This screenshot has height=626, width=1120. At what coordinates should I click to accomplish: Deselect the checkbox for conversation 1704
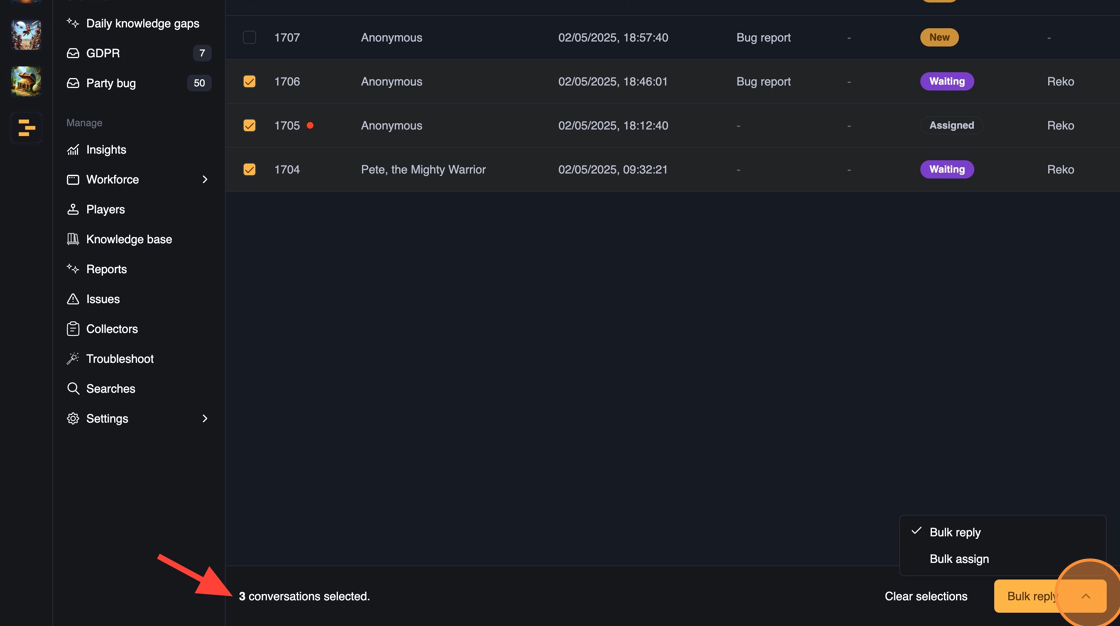pyautogui.click(x=249, y=170)
